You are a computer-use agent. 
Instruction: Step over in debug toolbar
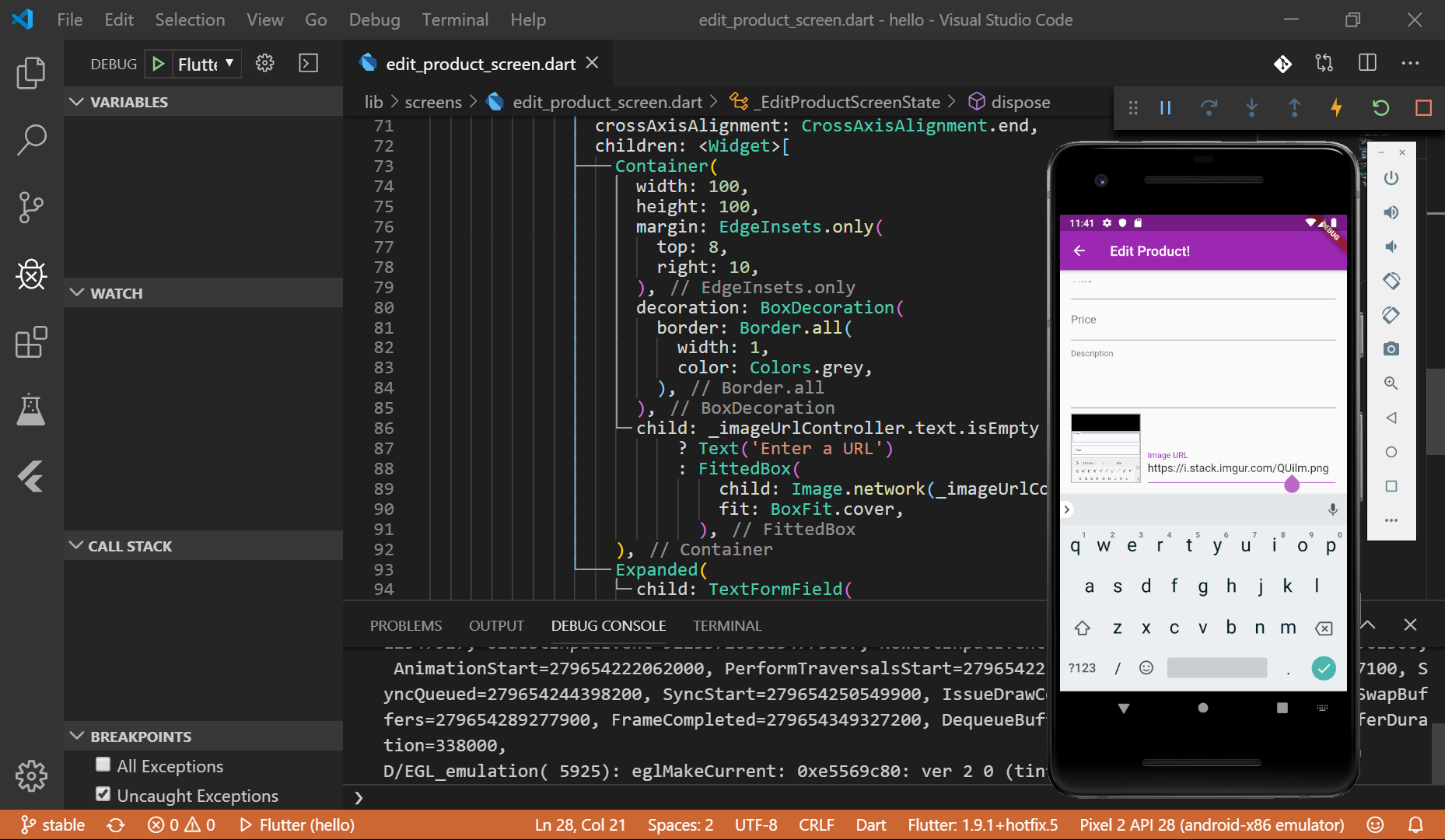(1209, 108)
